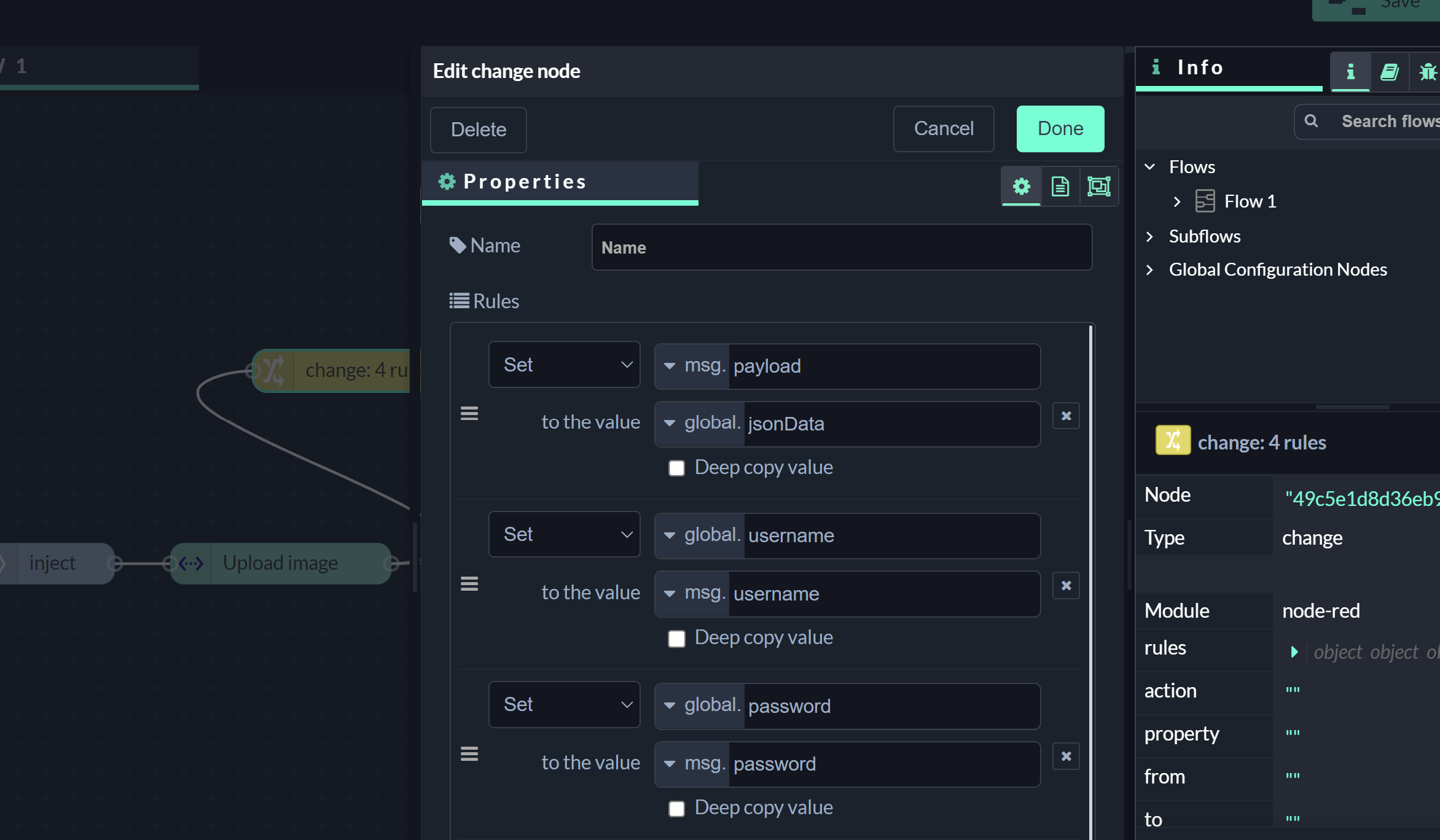Remove the msg.payload rule with X
This screenshot has width=1440, height=840.
tap(1066, 416)
